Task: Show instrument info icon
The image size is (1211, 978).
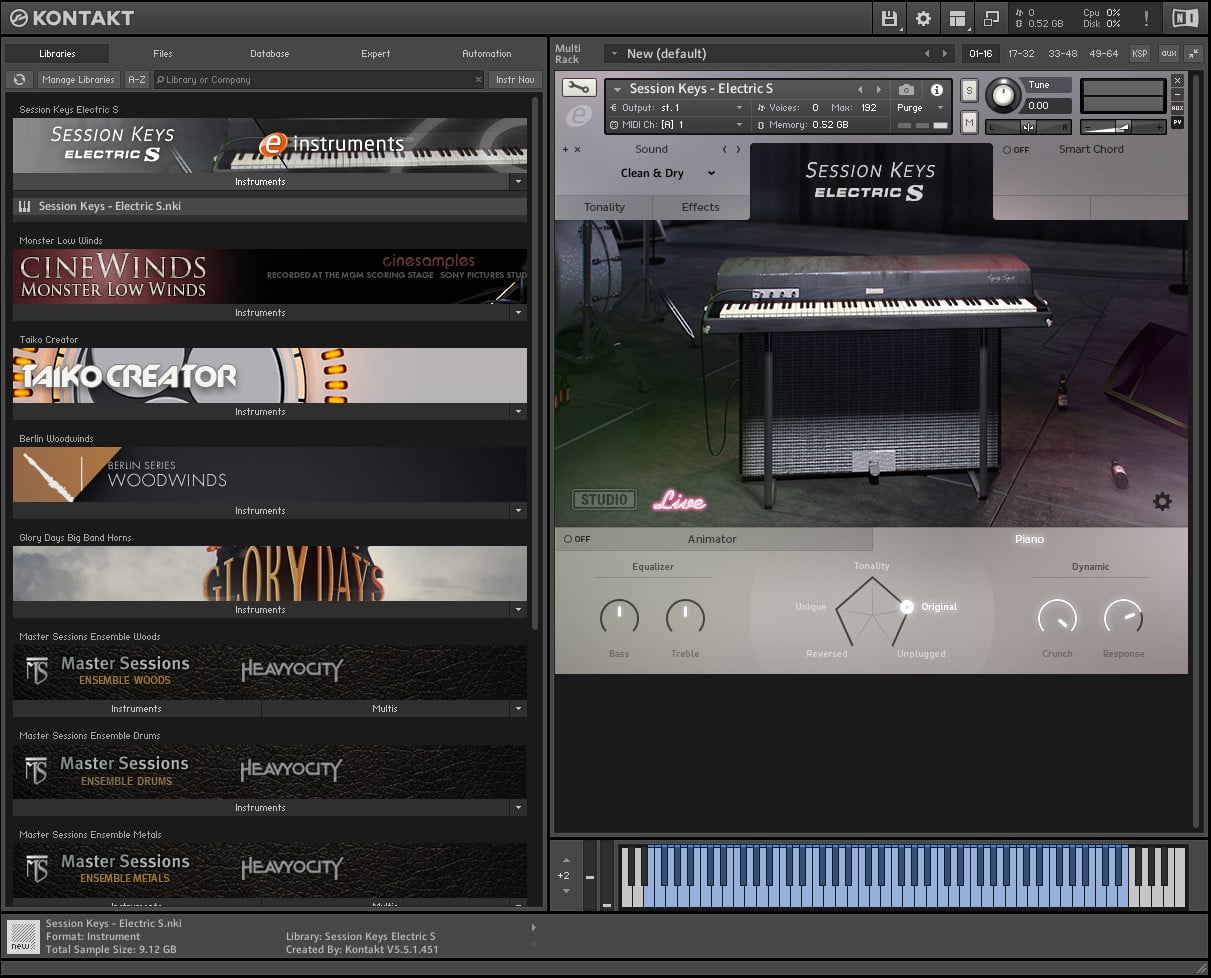Action: click(x=936, y=89)
